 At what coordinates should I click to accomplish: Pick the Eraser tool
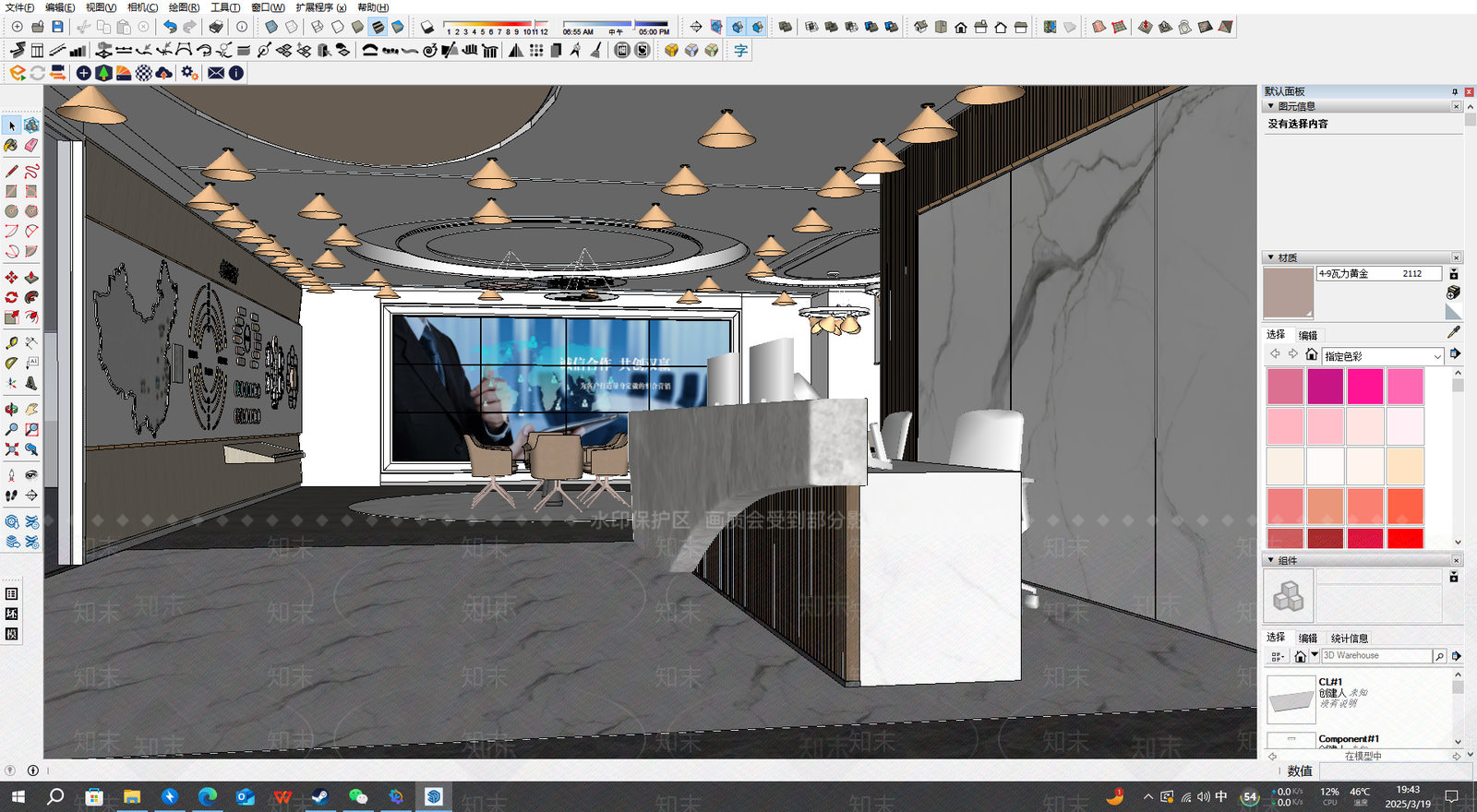click(x=31, y=146)
